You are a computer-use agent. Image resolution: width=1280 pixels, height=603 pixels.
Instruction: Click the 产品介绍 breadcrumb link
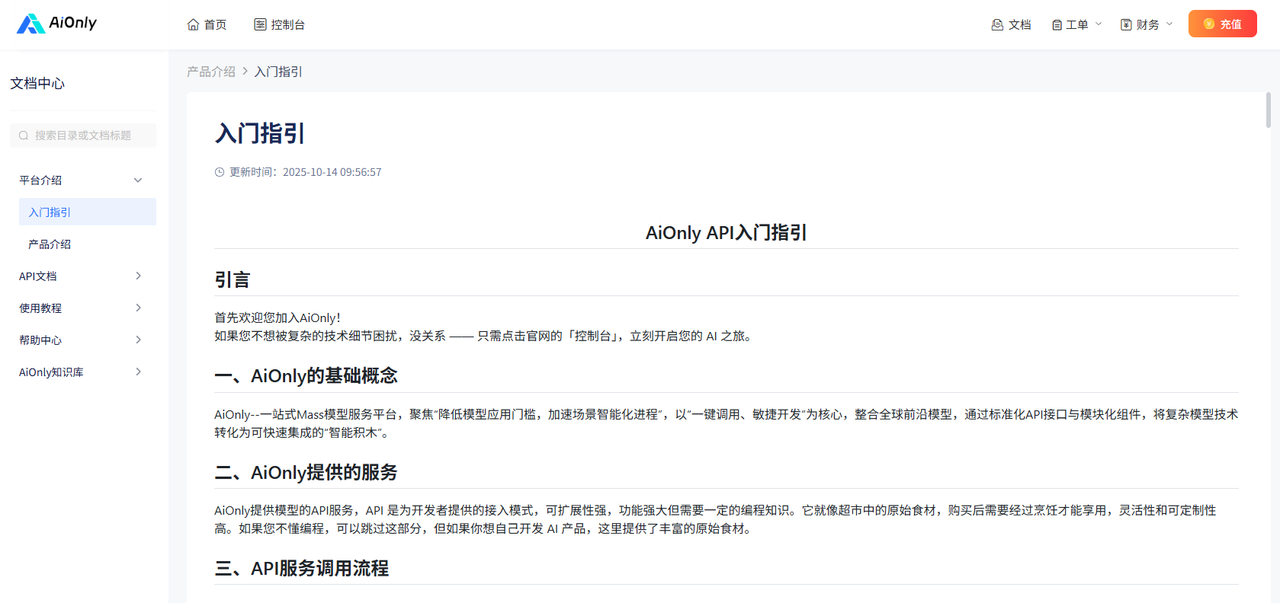(x=211, y=72)
